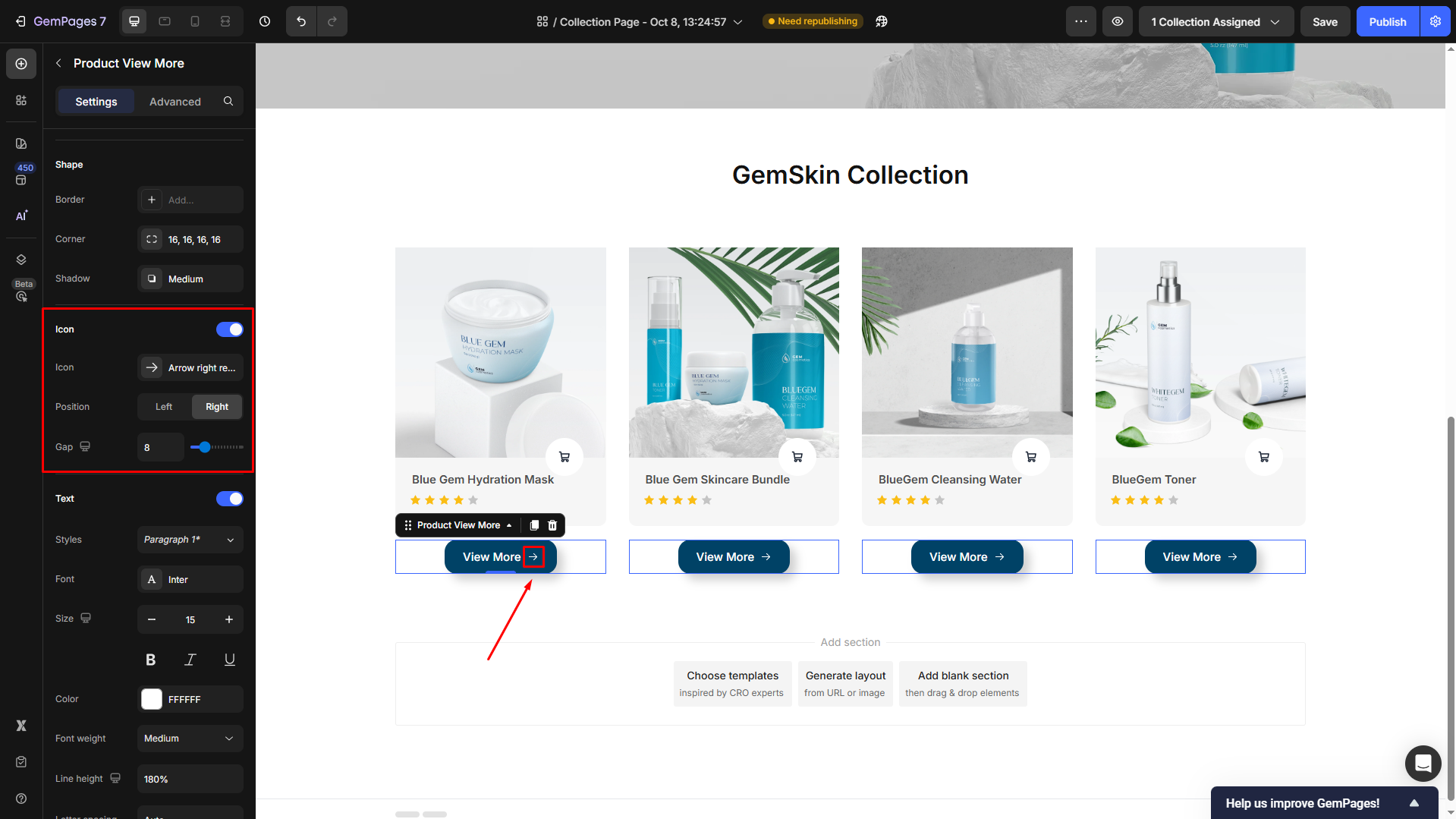Image resolution: width=1456 pixels, height=819 pixels.
Task: Click Add blank section option
Action: pyautogui.click(x=963, y=684)
